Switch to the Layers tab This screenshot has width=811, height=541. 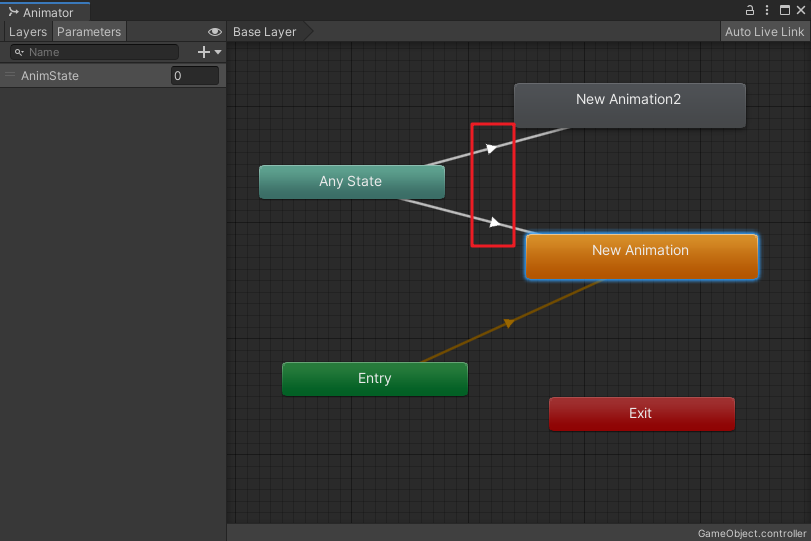27,32
